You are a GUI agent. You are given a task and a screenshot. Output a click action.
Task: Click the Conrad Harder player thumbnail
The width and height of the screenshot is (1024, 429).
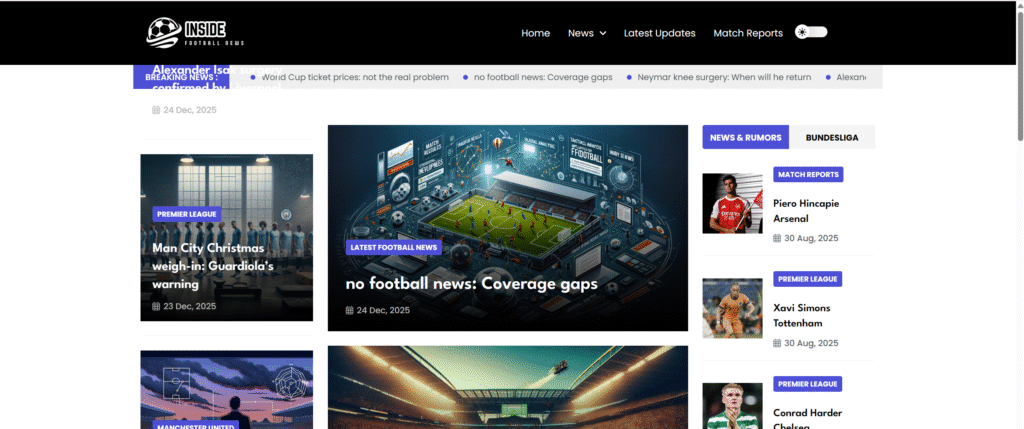pos(732,405)
